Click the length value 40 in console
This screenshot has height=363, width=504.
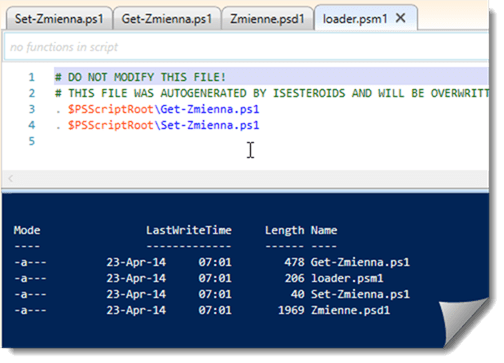[298, 294]
